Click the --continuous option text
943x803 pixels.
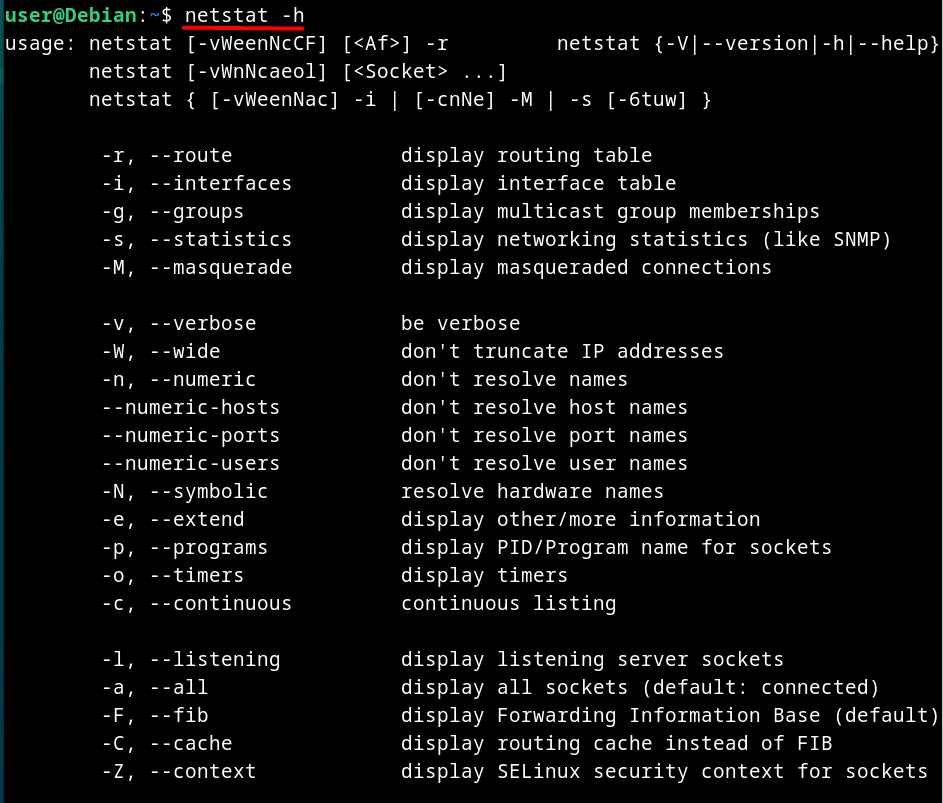pyautogui.click(x=220, y=603)
